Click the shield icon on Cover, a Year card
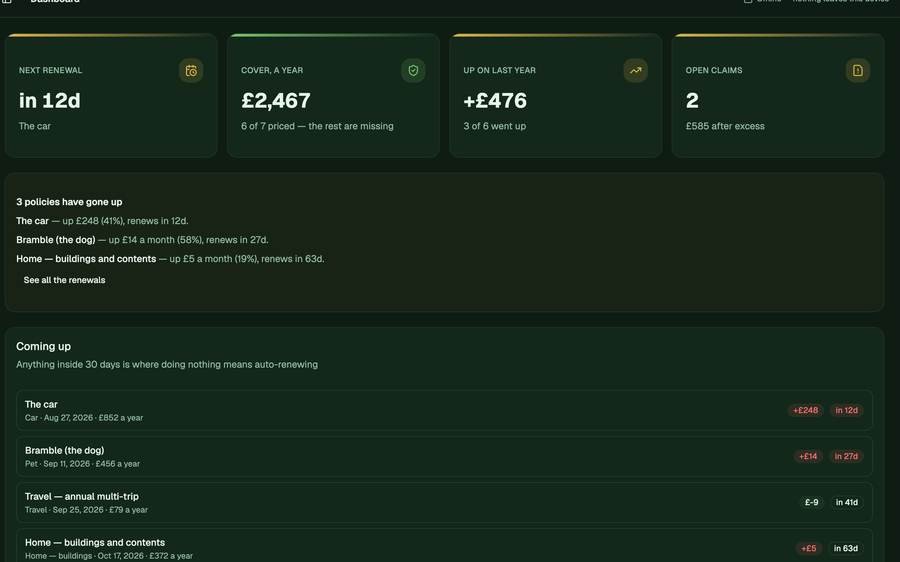This screenshot has height=562, width=900. tap(413, 71)
